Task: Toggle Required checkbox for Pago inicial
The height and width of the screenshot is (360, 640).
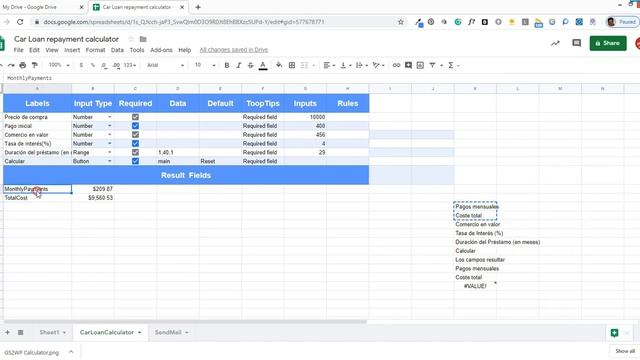Action: [135, 126]
